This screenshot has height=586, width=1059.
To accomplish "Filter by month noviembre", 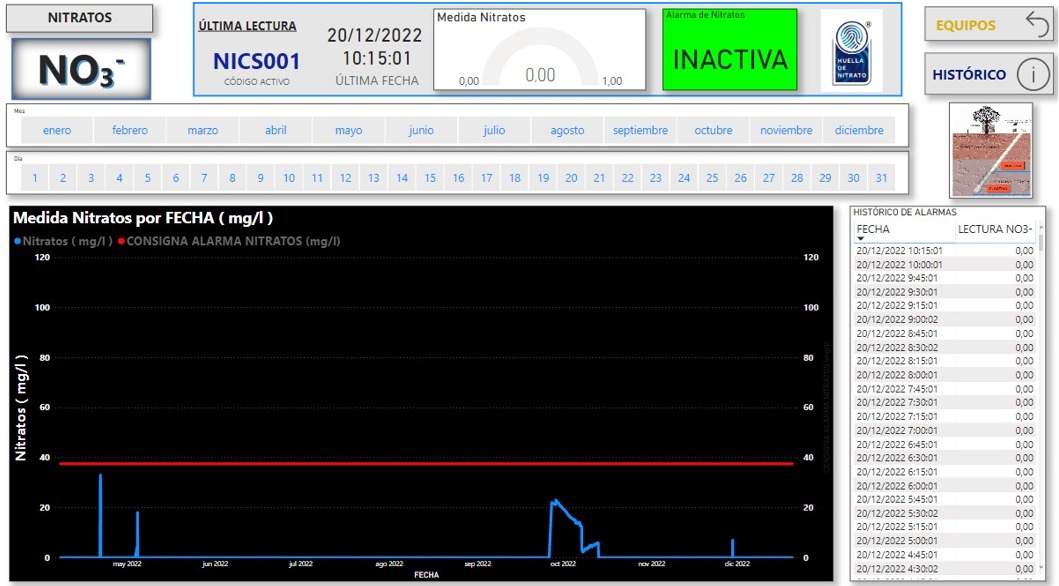I will (x=786, y=130).
